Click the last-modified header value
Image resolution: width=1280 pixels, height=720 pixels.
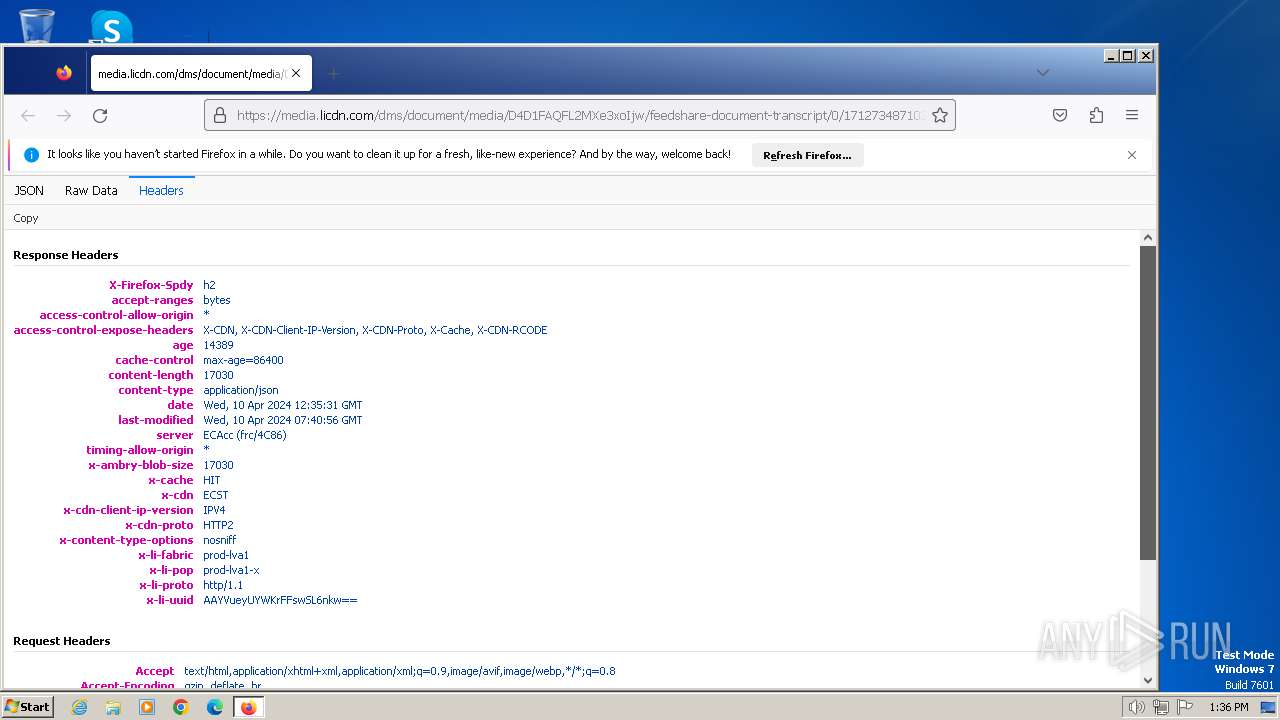click(283, 420)
